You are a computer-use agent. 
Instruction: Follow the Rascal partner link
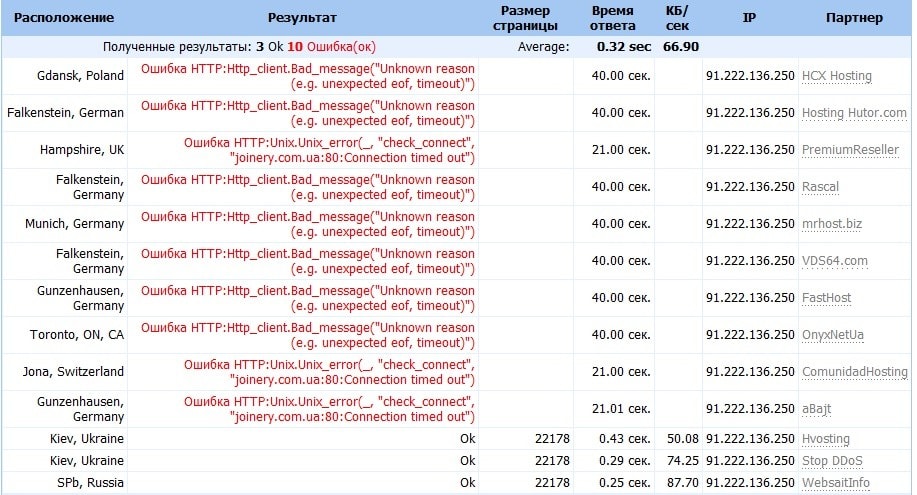pyautogui.click(x=820, y=187)
